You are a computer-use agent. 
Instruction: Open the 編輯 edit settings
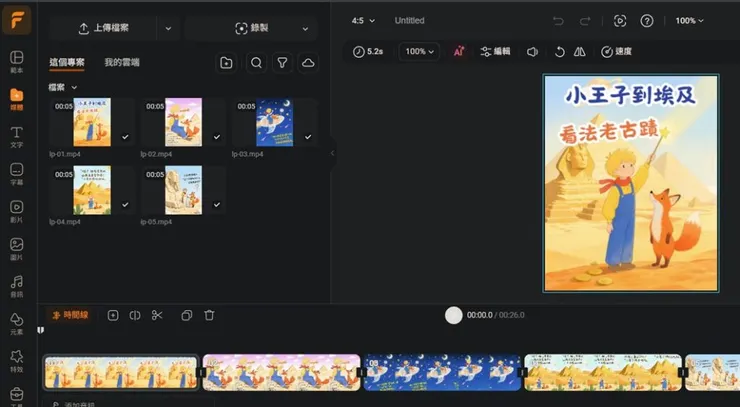(495, 51)
